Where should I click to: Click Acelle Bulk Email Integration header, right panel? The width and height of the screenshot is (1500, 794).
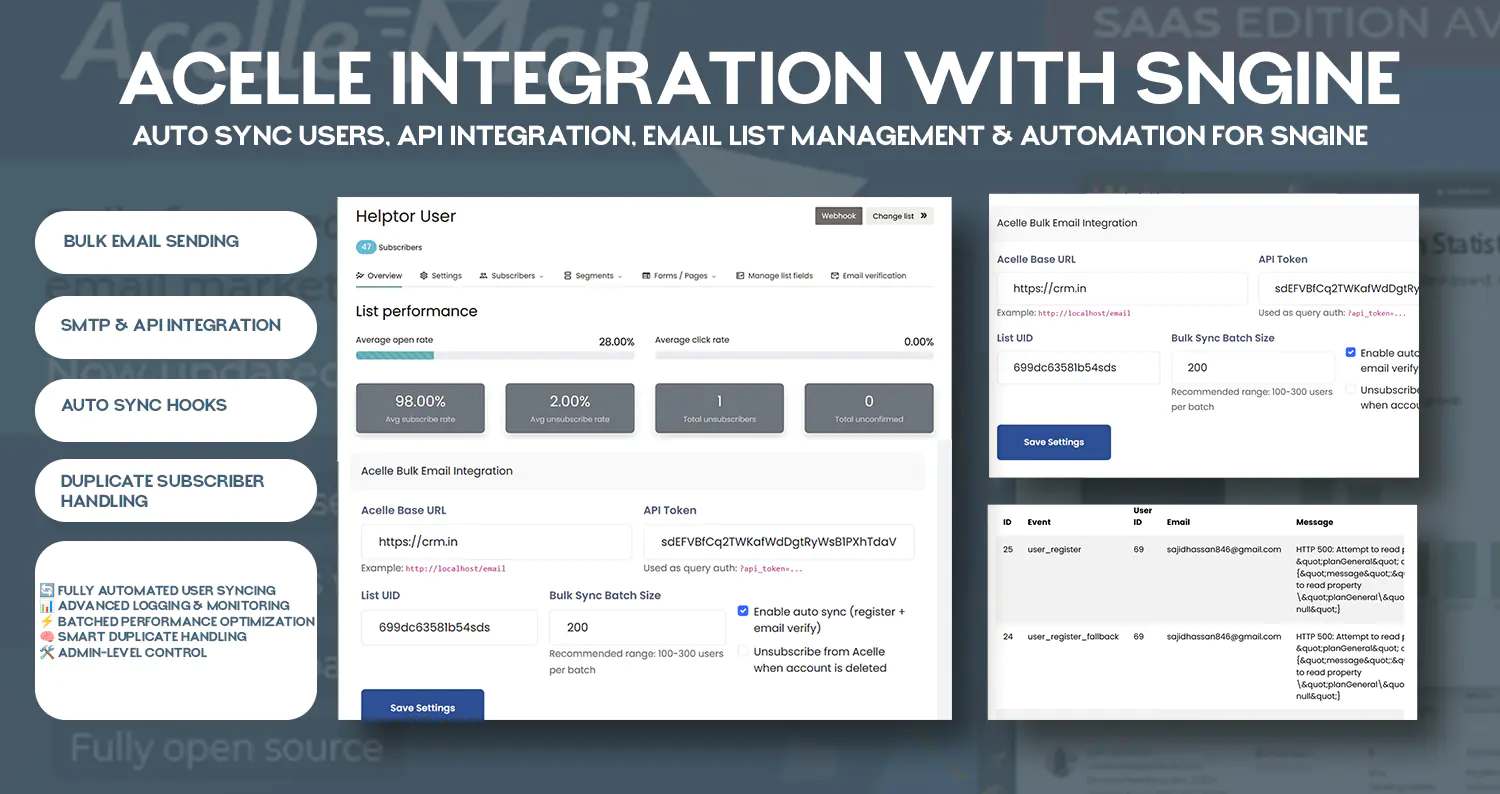pyautogui.click(x=1067, y=223)
